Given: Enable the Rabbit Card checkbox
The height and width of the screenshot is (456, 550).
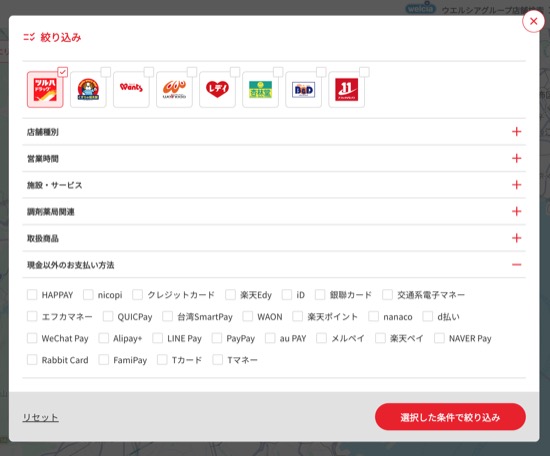Looking at the screenshot, I should pyautogui.click(x=32, y=360).
